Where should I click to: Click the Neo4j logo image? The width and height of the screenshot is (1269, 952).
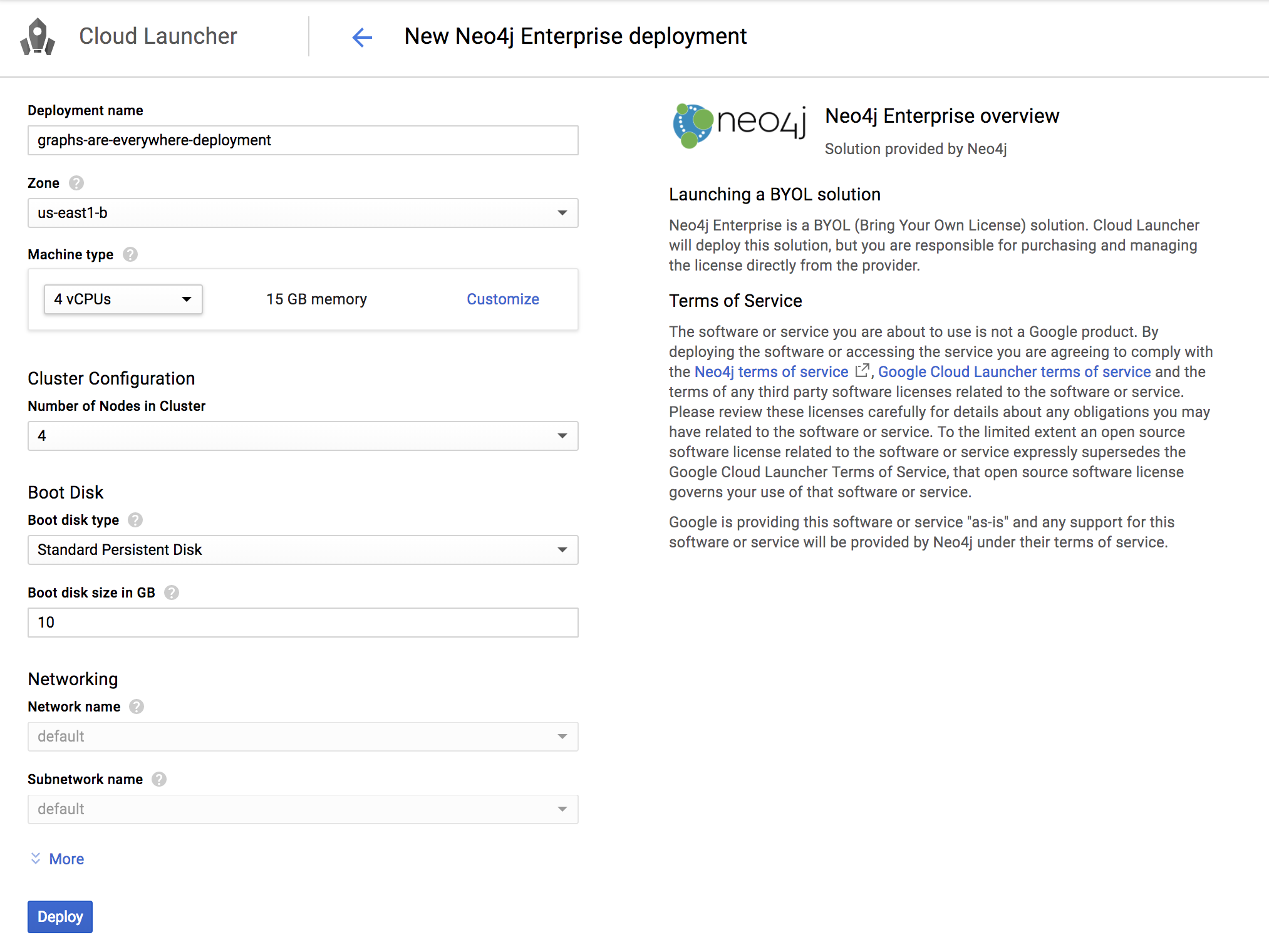tap(739, 125)
